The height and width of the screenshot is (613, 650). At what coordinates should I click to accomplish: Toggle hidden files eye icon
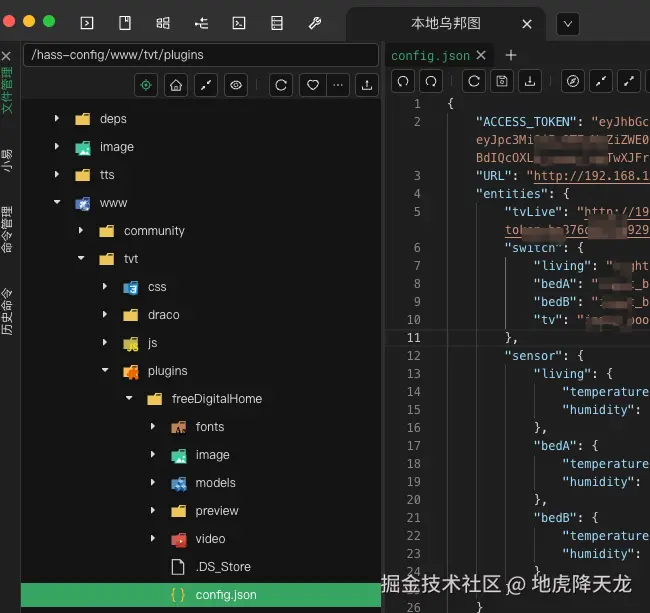tap(236, 85)
